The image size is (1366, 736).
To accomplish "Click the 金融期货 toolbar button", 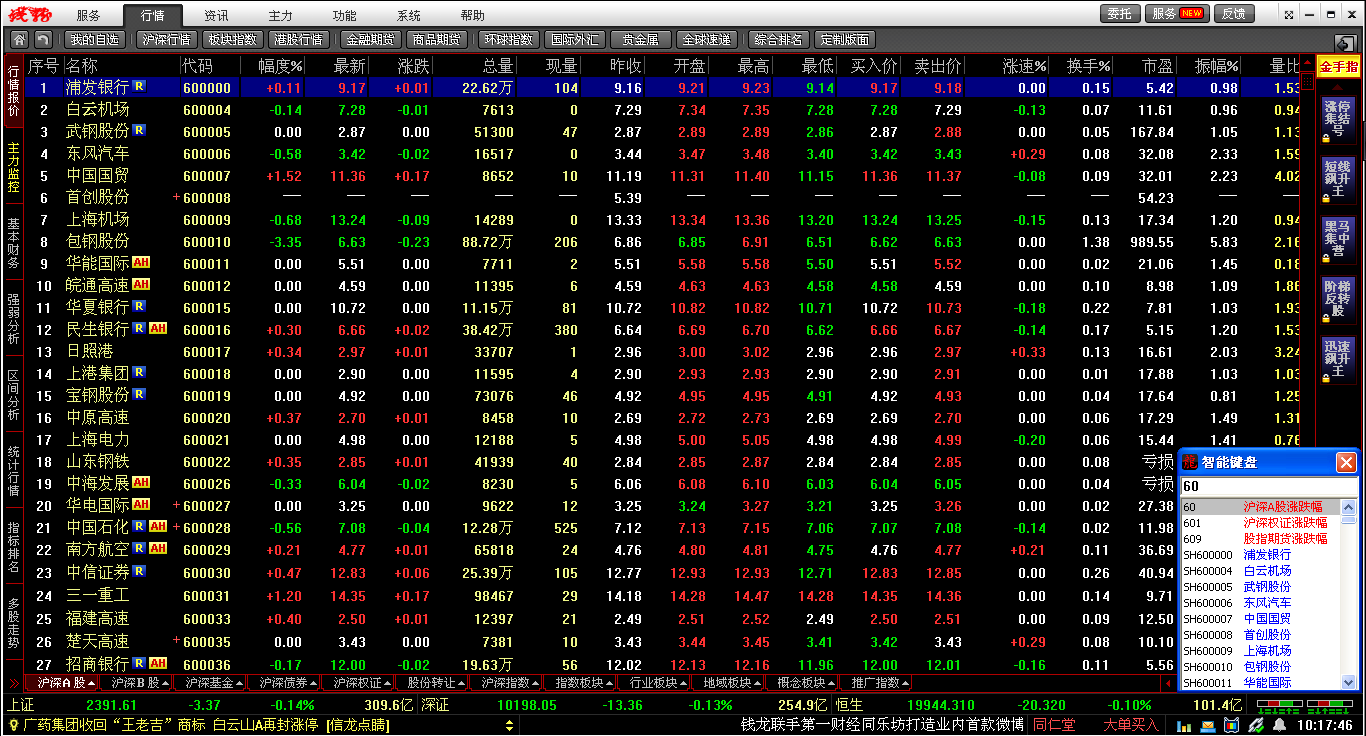I will pyautogui.click(x=370, y=40).
